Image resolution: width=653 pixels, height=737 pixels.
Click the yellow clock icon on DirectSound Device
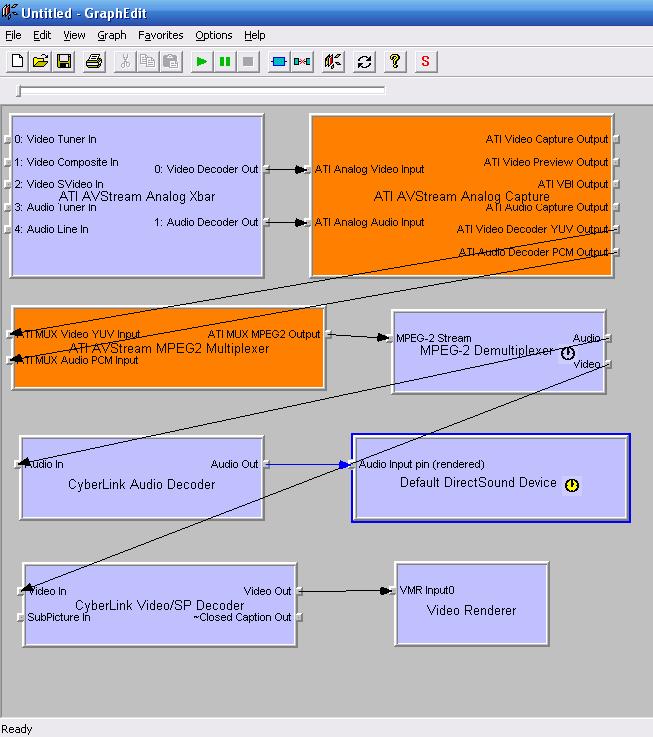tap(572, 485)
